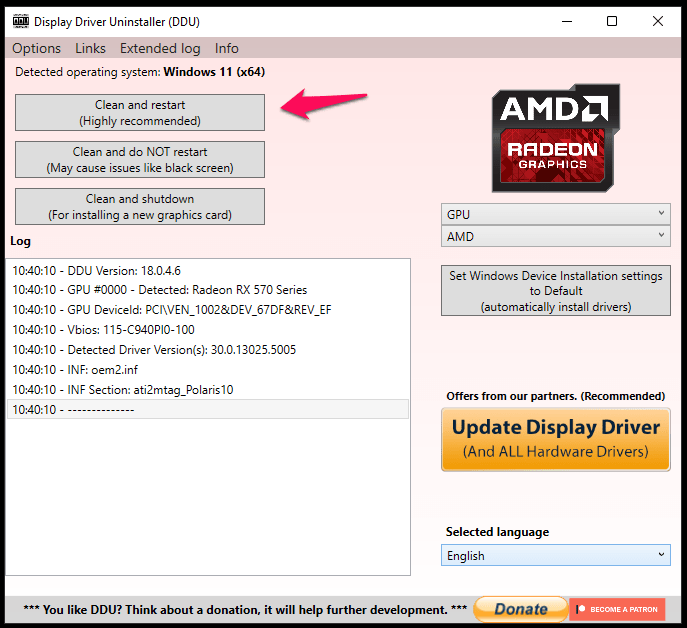
Task: Select the Detected Driver Version(s) log line
Action: (154, 350)
